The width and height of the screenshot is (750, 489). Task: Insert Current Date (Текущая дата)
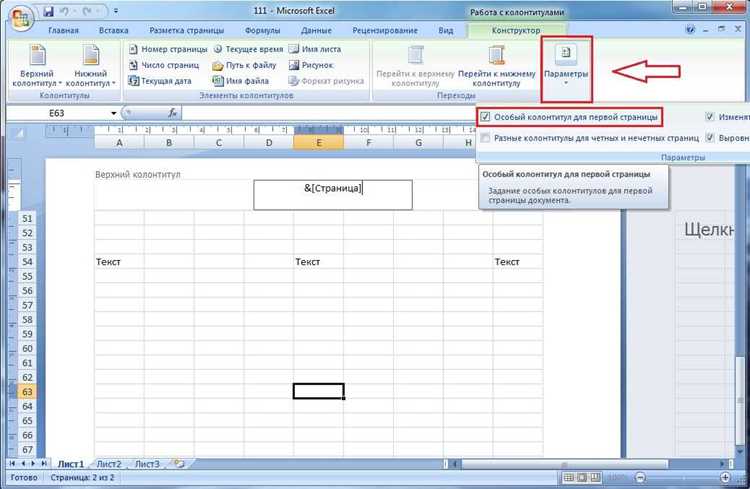tap(160, 81)
